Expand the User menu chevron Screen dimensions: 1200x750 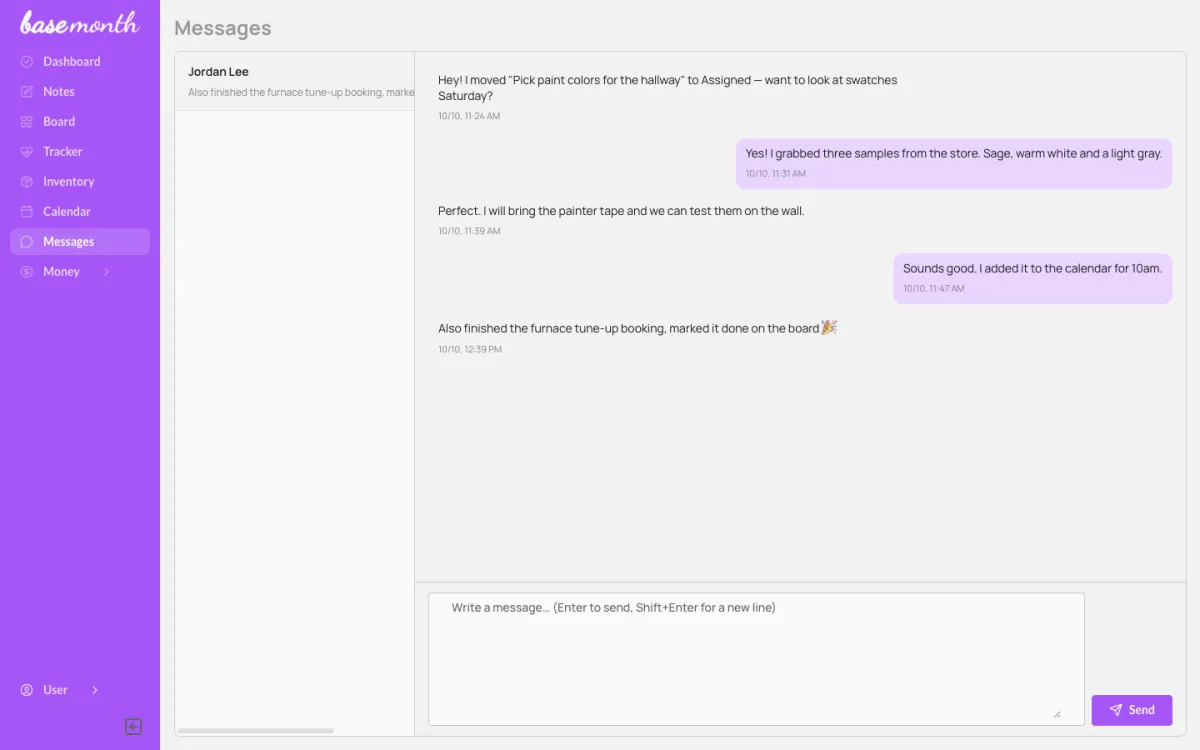coord(95,690)
